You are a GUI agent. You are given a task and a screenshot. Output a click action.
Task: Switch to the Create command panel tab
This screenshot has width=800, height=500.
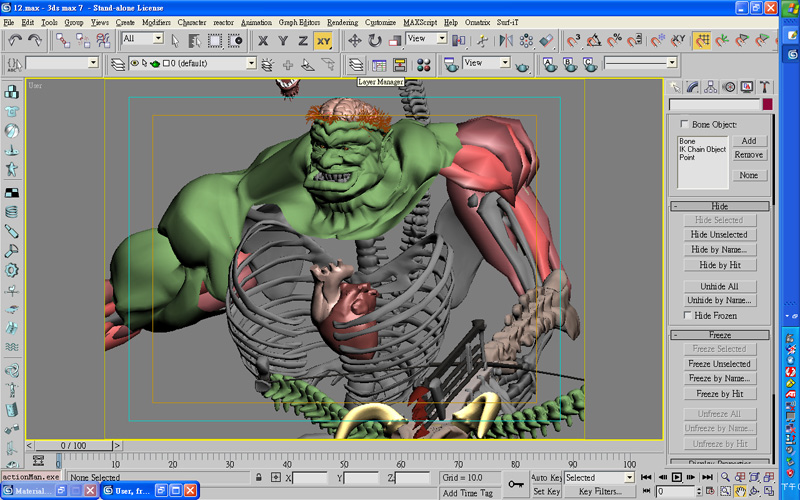[x=675, y=87]
